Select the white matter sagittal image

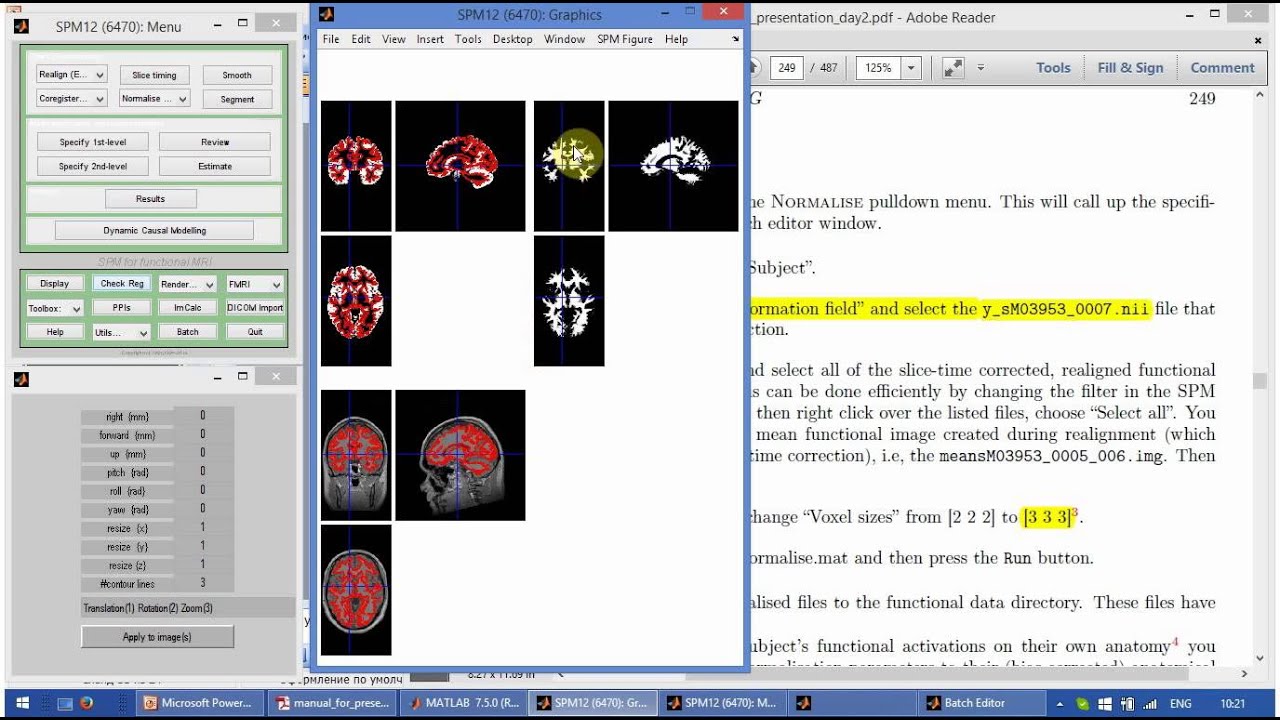point(673,166)
